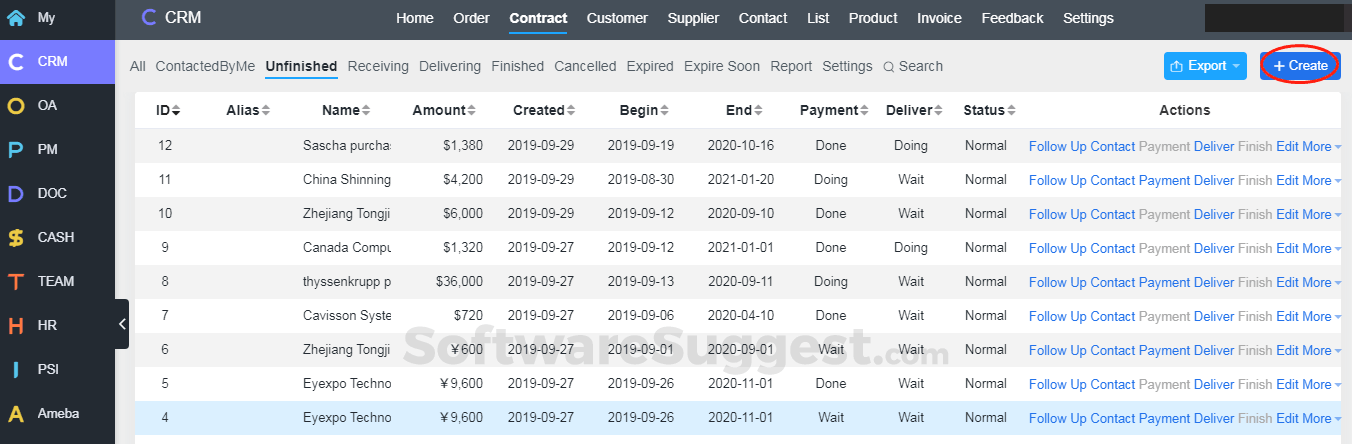Sort table by Amount column arrows

[474, 110]
